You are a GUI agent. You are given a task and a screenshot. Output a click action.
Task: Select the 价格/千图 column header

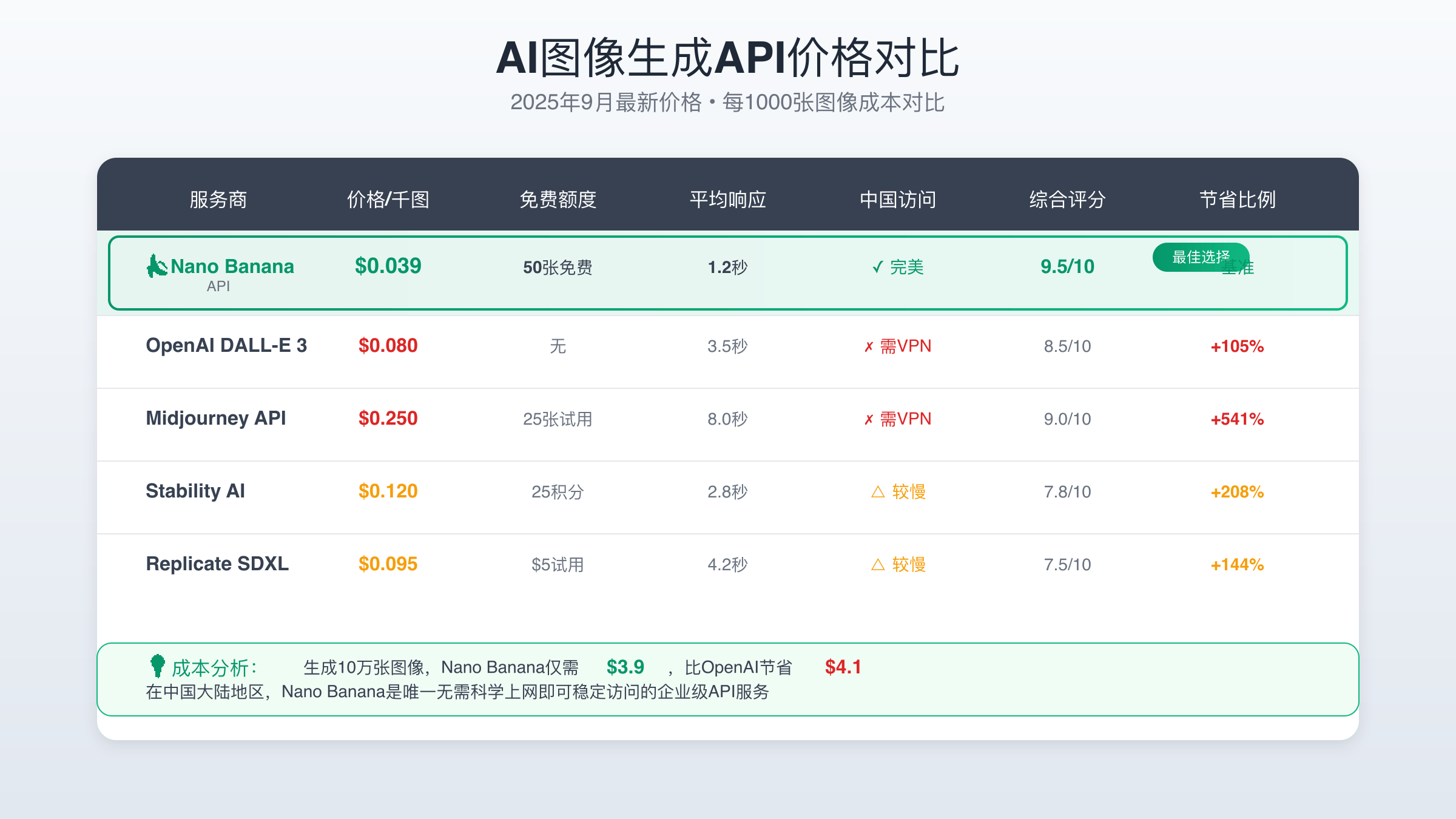click(388, 200)
